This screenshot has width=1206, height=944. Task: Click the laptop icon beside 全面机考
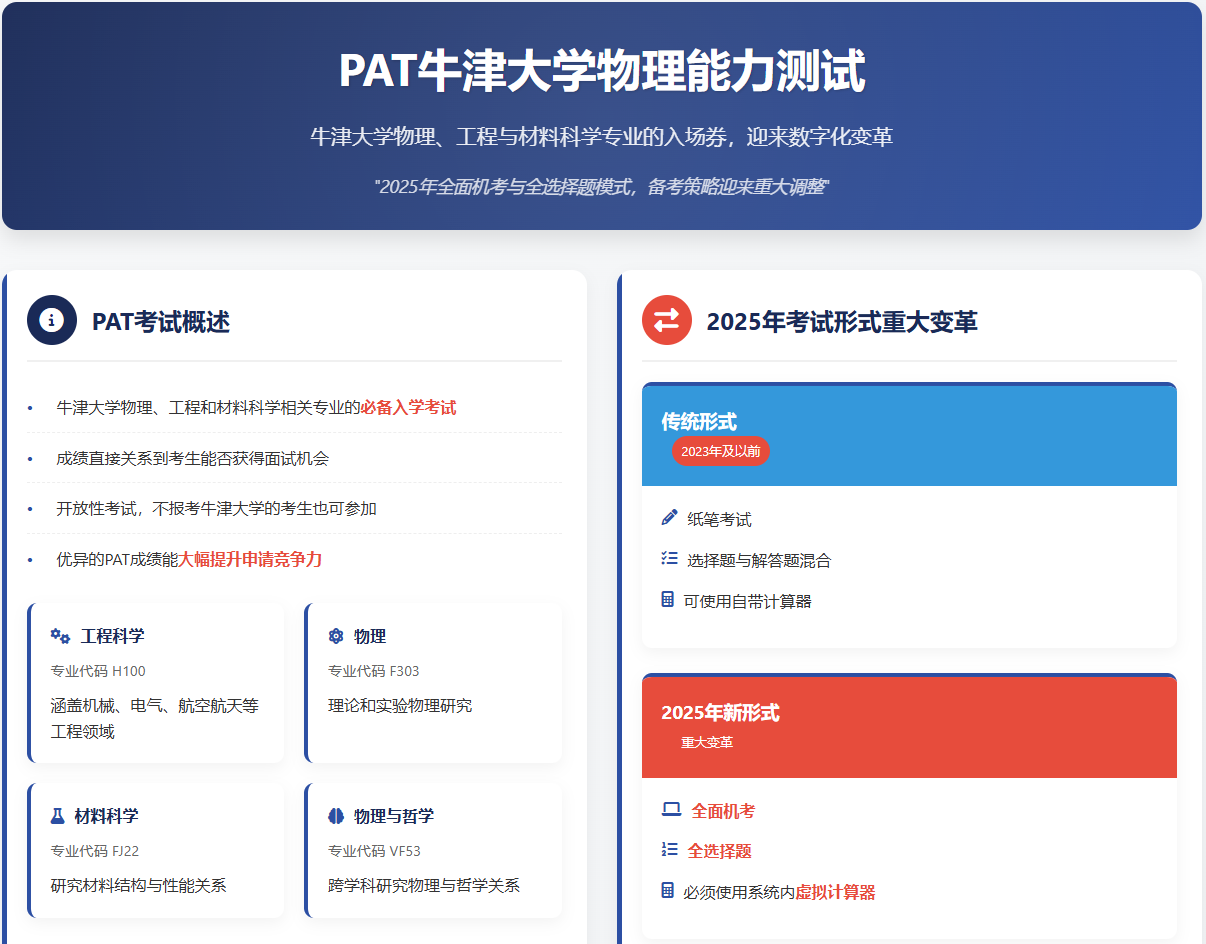tap(671, 810)
